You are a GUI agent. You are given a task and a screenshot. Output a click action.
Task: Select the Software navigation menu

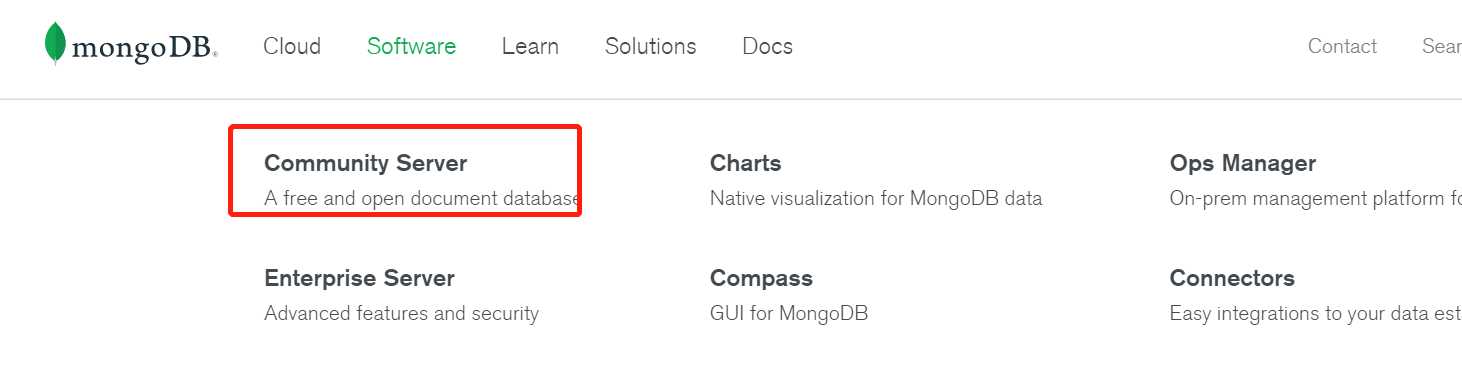(411, 46)
